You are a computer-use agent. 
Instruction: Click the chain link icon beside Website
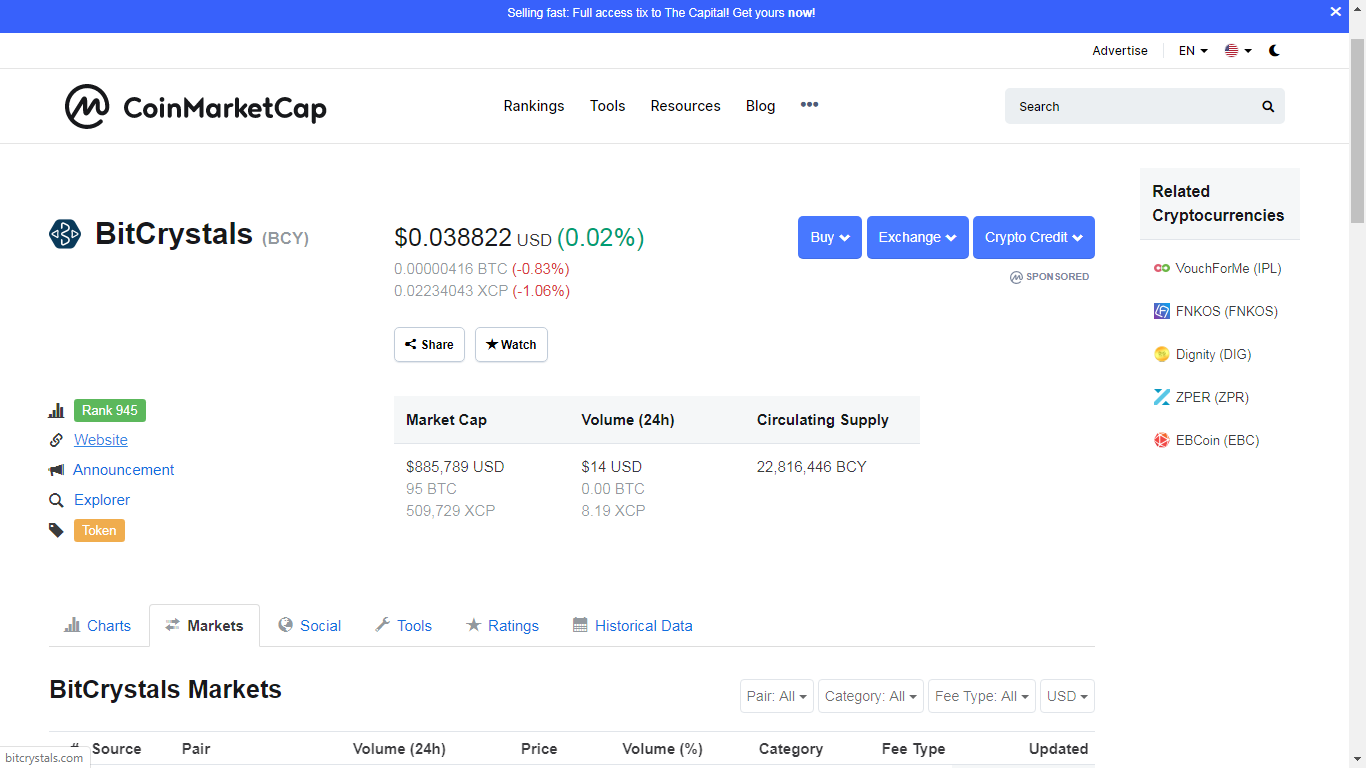coord(56,440)
